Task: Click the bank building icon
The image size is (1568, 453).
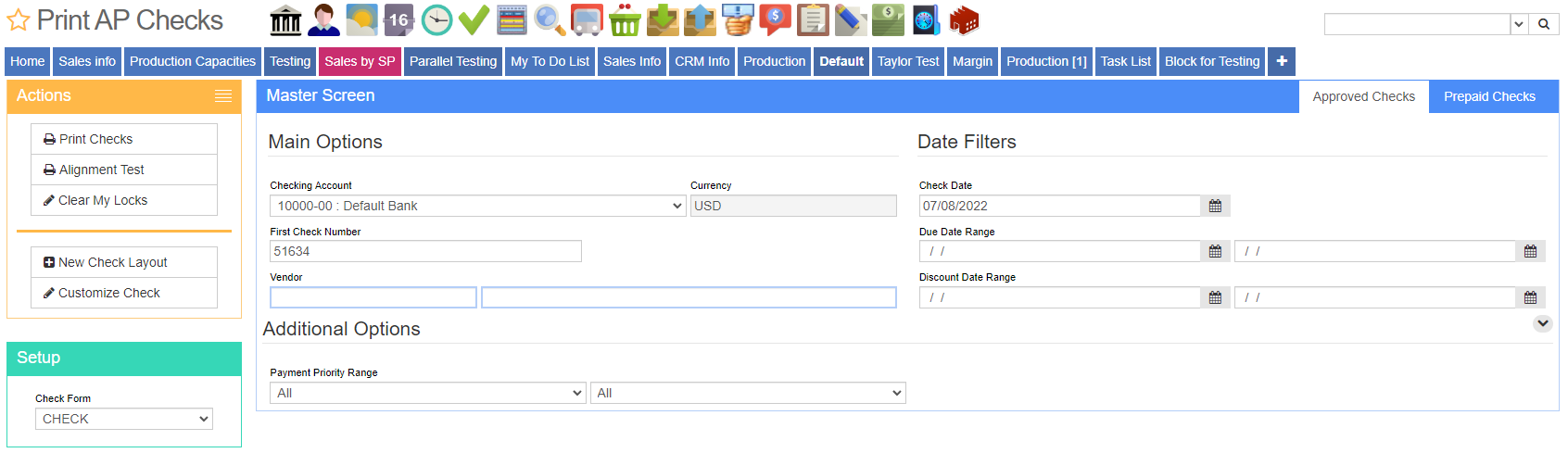Action: pyautogui.click(x=285, y=19)
